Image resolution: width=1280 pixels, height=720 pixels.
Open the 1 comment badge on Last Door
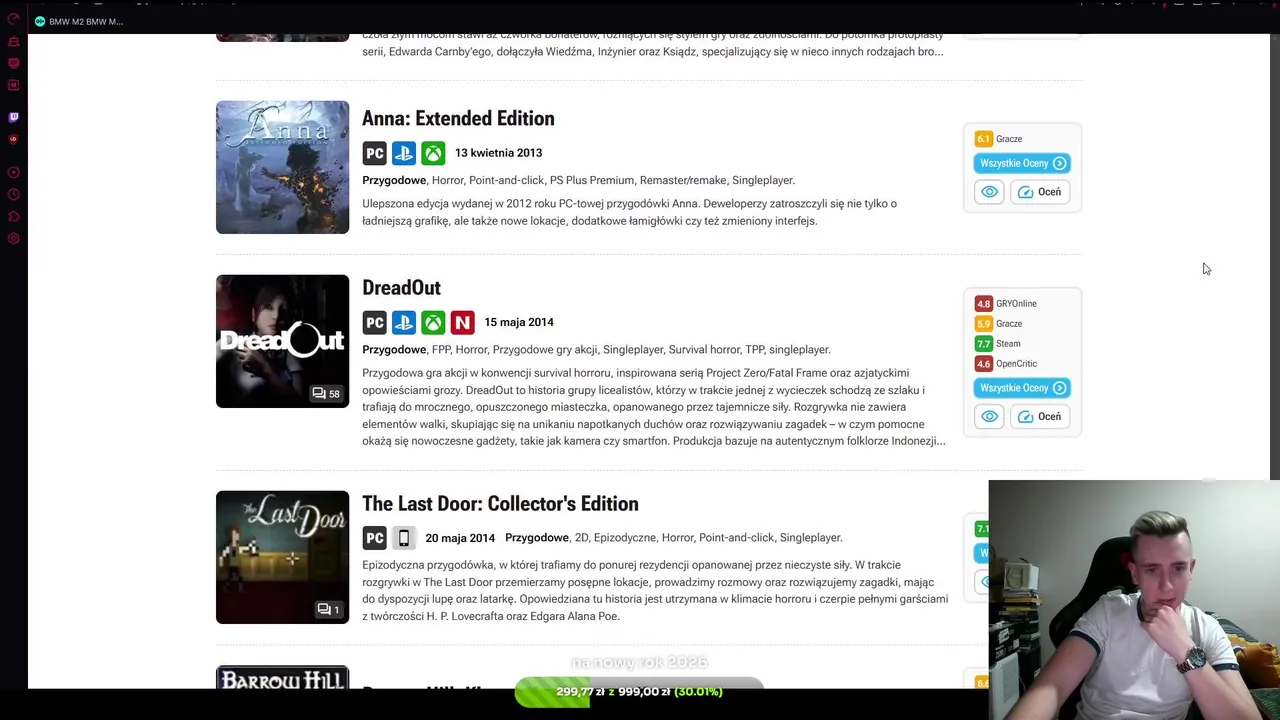[x=328, y=610]
